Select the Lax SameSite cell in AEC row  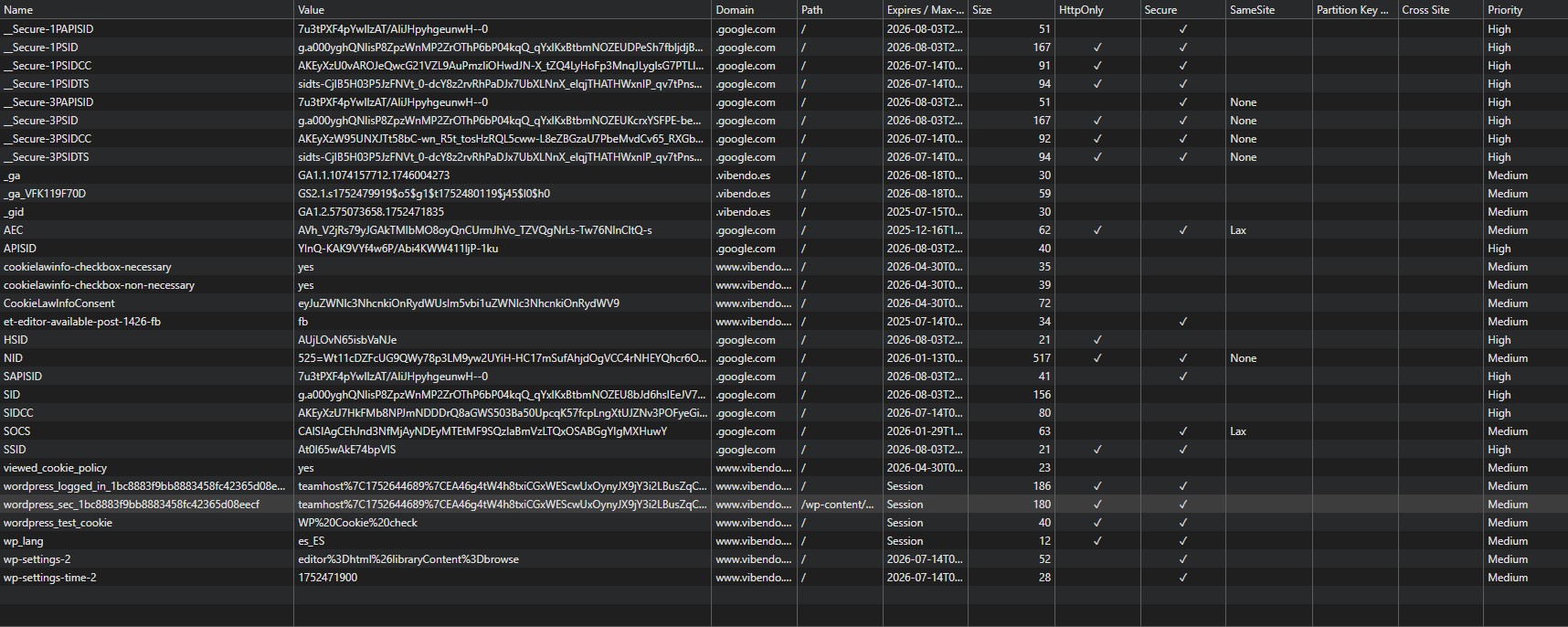coord(1238,230)
